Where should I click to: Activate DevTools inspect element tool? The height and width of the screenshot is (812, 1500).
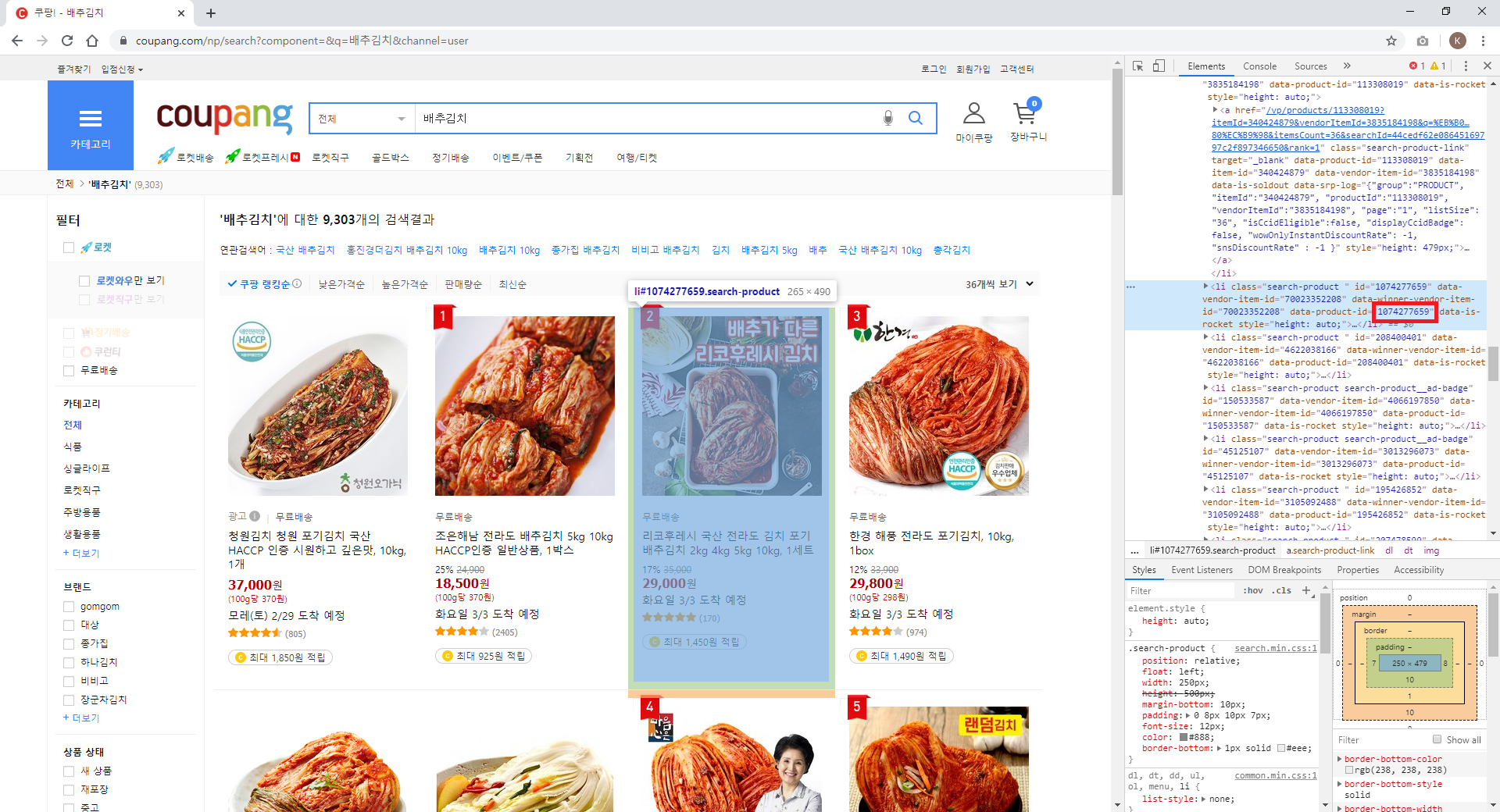(1138, 66)
